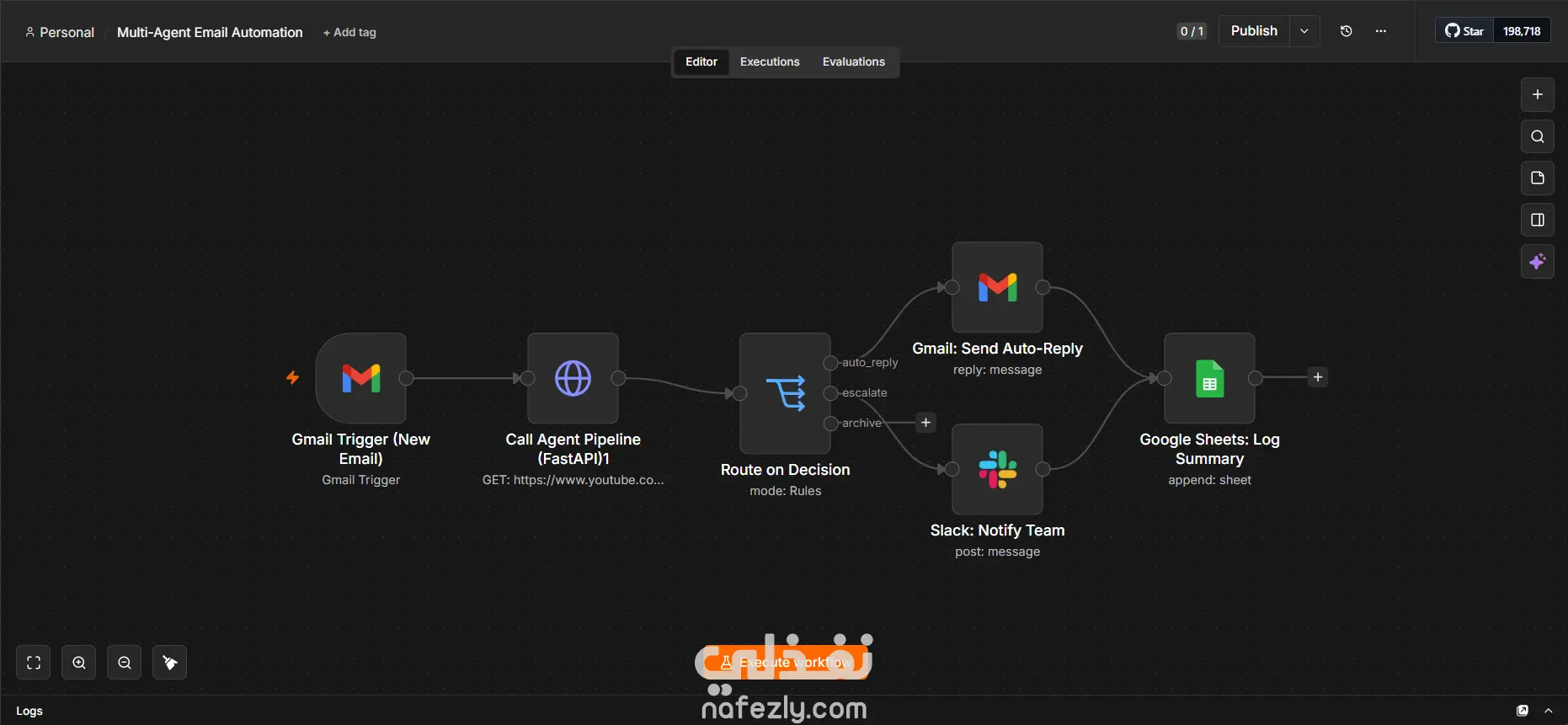1568x725 pixels.
Task: Open the add node panel button
Action: 1538,94
